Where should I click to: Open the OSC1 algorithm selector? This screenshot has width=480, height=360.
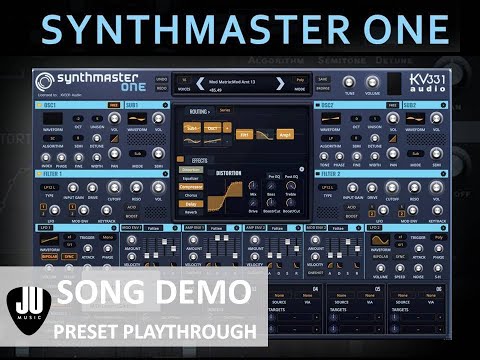click(x=53, y=138)
